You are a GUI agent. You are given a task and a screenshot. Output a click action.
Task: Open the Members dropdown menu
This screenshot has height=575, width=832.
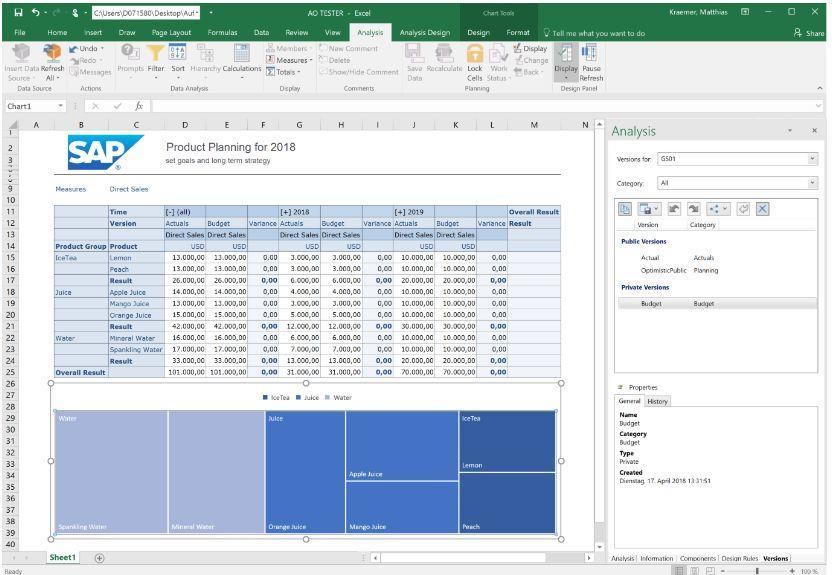coord(289,49)
